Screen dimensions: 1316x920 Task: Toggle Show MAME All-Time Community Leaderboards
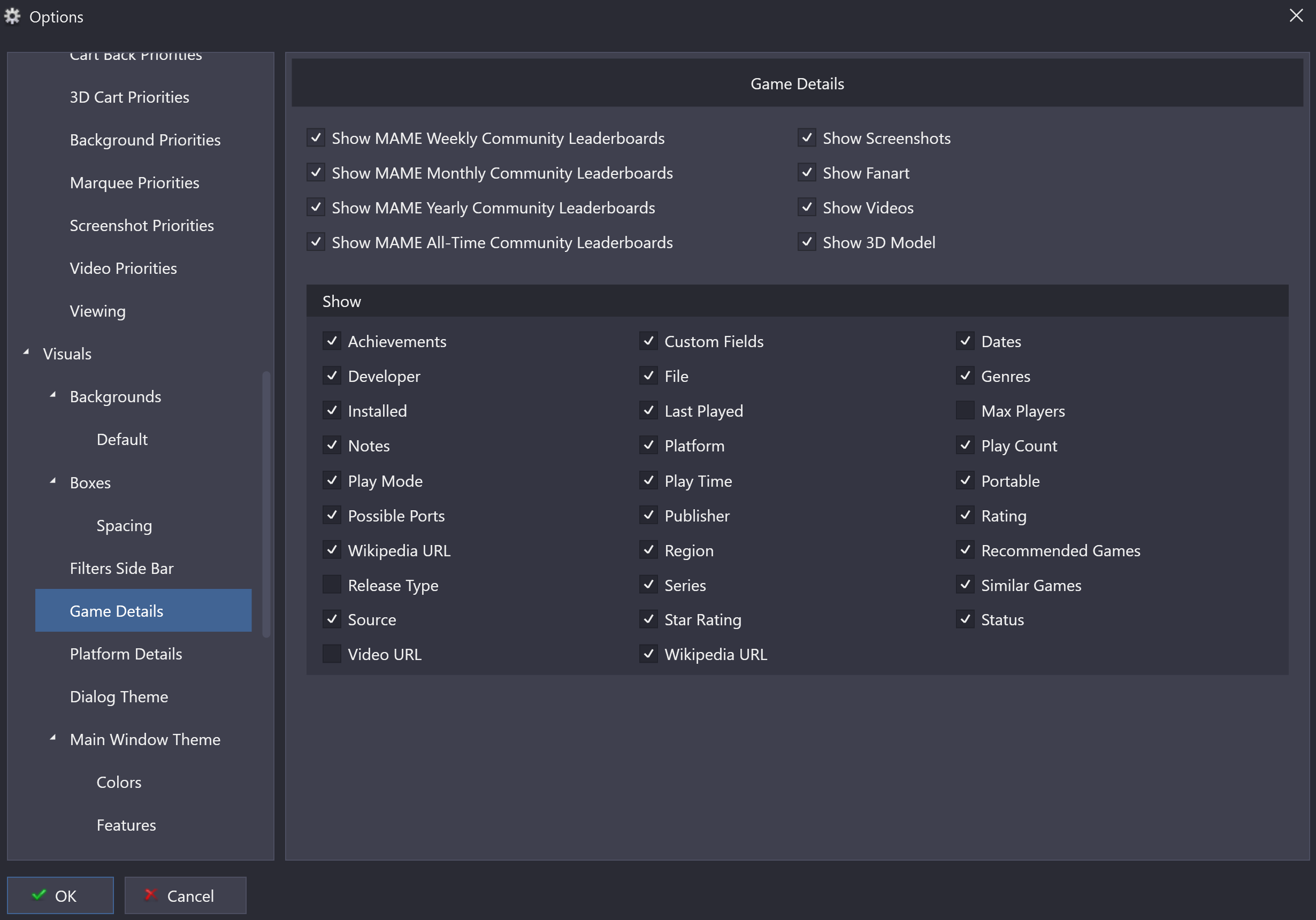pos(316,242)
